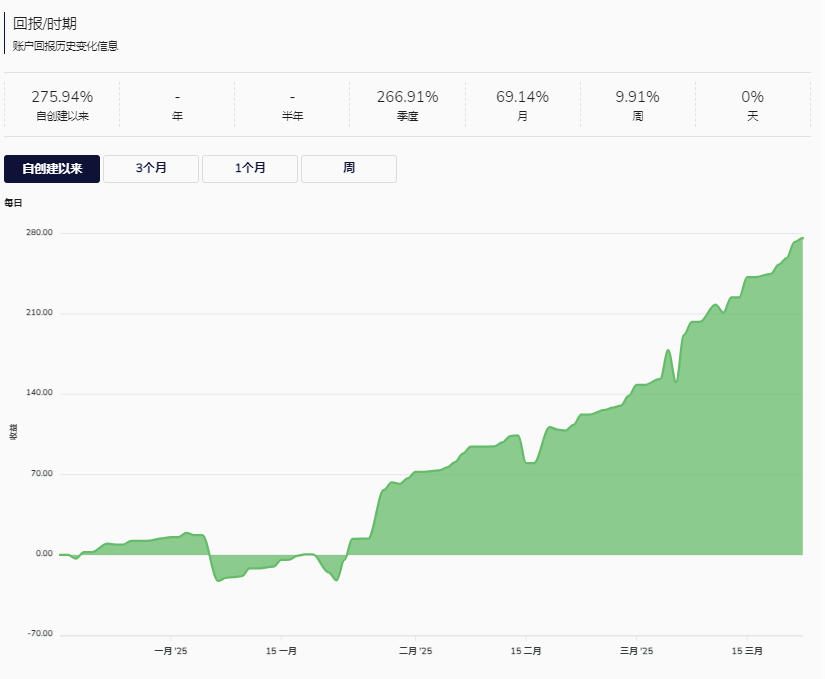825x679 pixels.
Task: Click the 年 period label
Action: [177, 116]
